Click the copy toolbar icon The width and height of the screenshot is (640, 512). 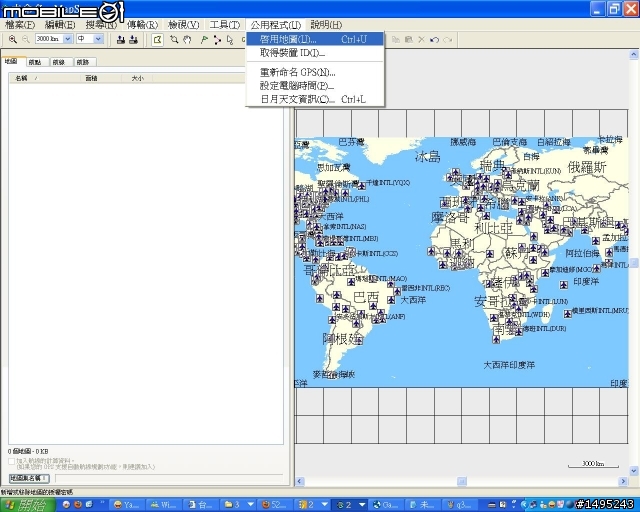coord(395,40)
